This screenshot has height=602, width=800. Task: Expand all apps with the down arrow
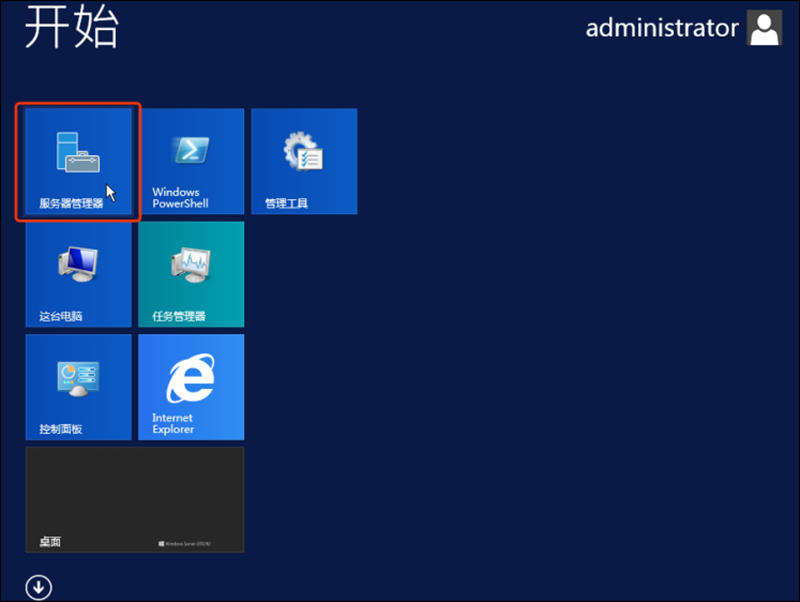[39, 587]
